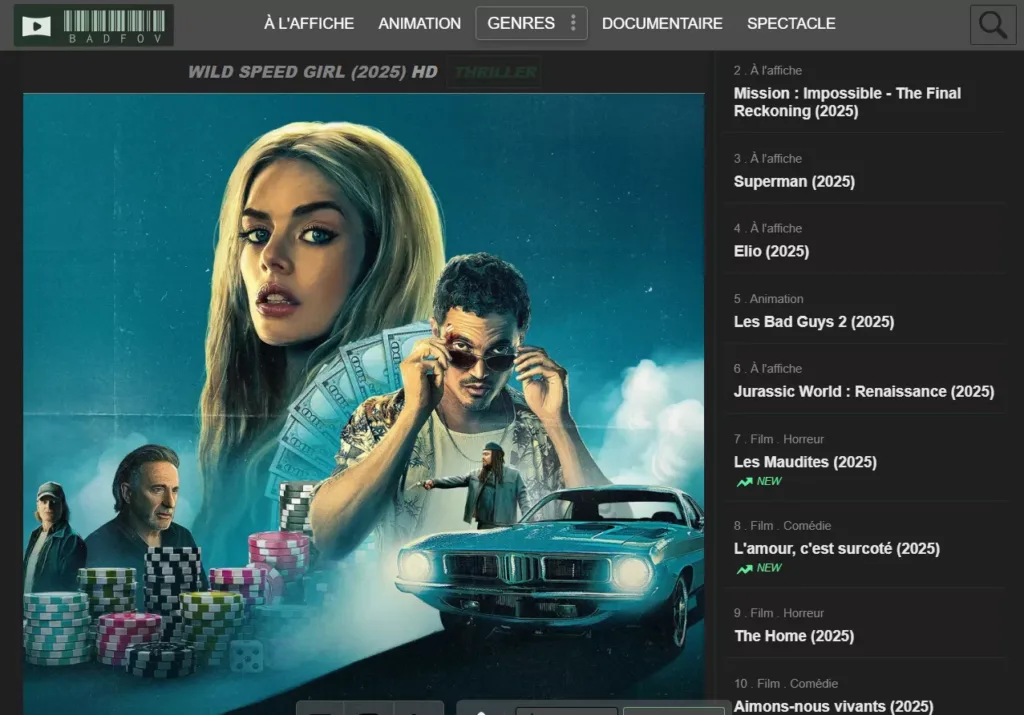Image resolution: width=1024 pixels, height=715 pixels.
Task: Open the GENRES dropdown
Action: (523, 22)
